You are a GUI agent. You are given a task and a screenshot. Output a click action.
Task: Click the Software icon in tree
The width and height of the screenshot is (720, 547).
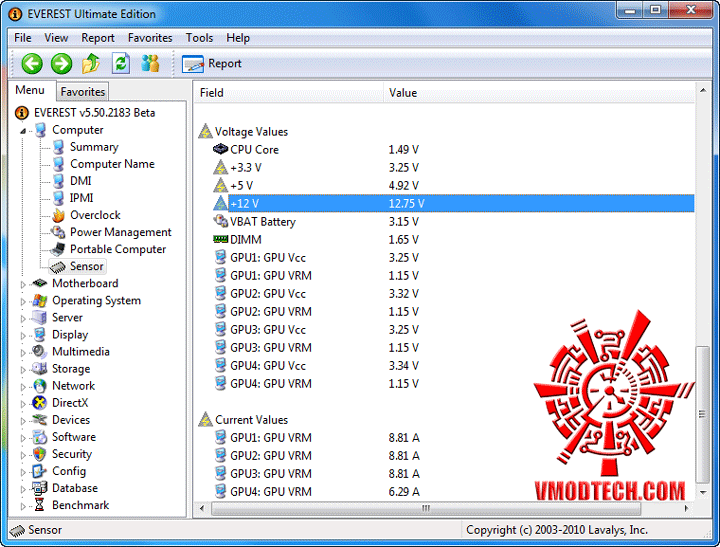40,437
